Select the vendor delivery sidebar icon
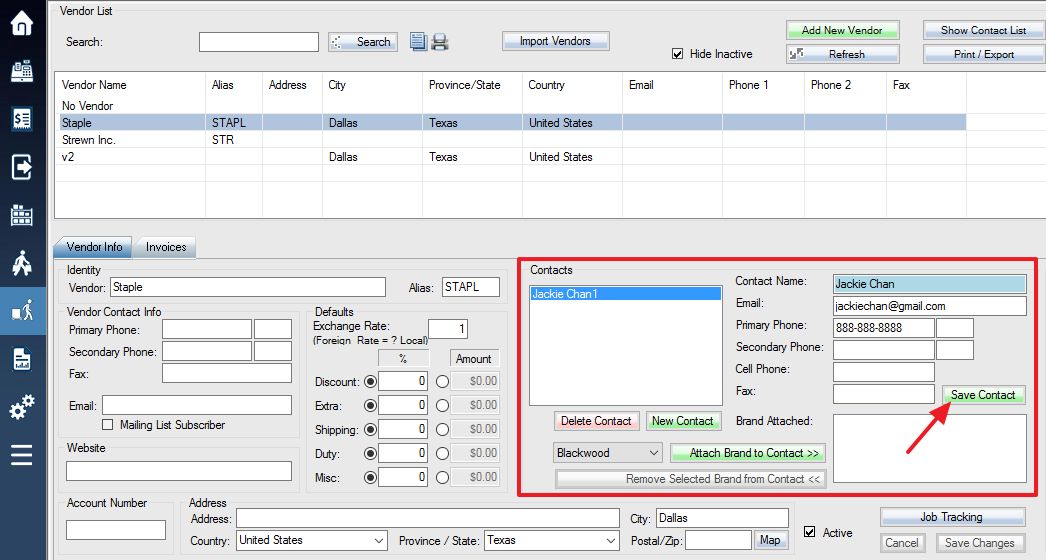This screenshot has width=1046, height=560. click(x=22, y=310)
